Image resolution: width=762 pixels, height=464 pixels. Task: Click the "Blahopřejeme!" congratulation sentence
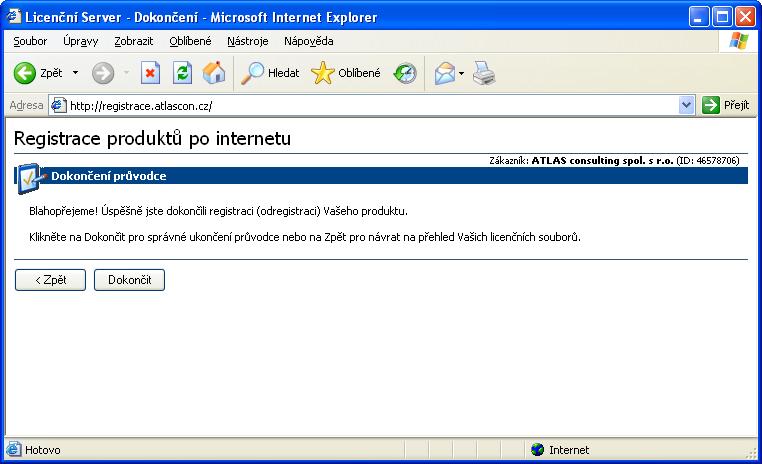(x=218, y=211)
